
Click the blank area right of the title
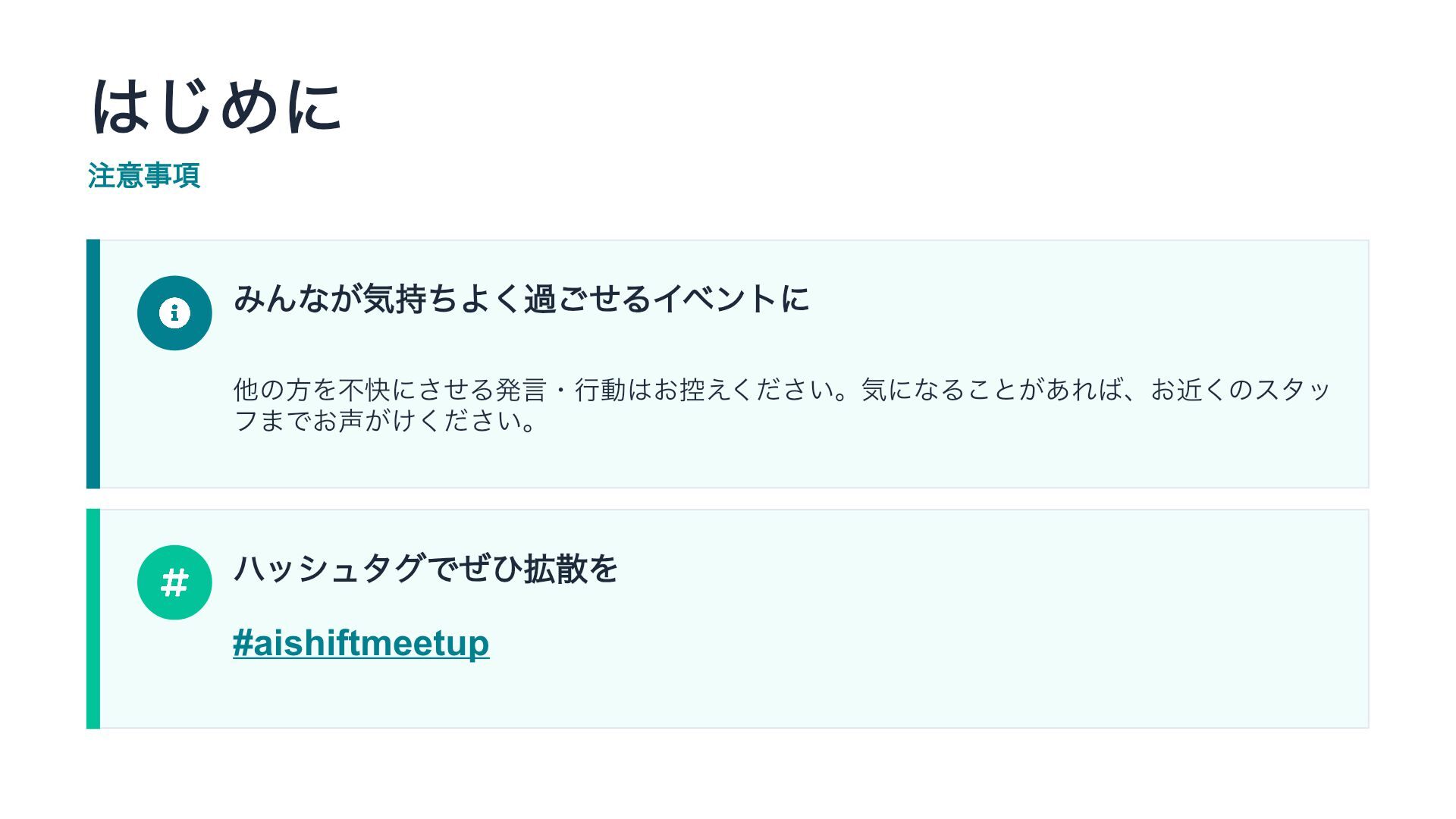872,106
